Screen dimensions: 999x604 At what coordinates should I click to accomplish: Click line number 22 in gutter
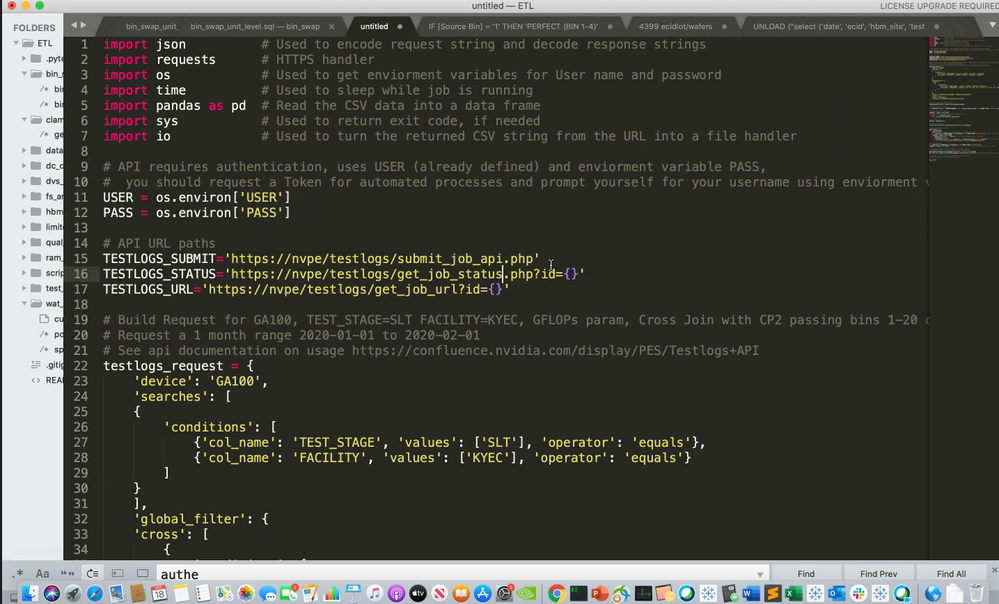(x=81, y=366)
